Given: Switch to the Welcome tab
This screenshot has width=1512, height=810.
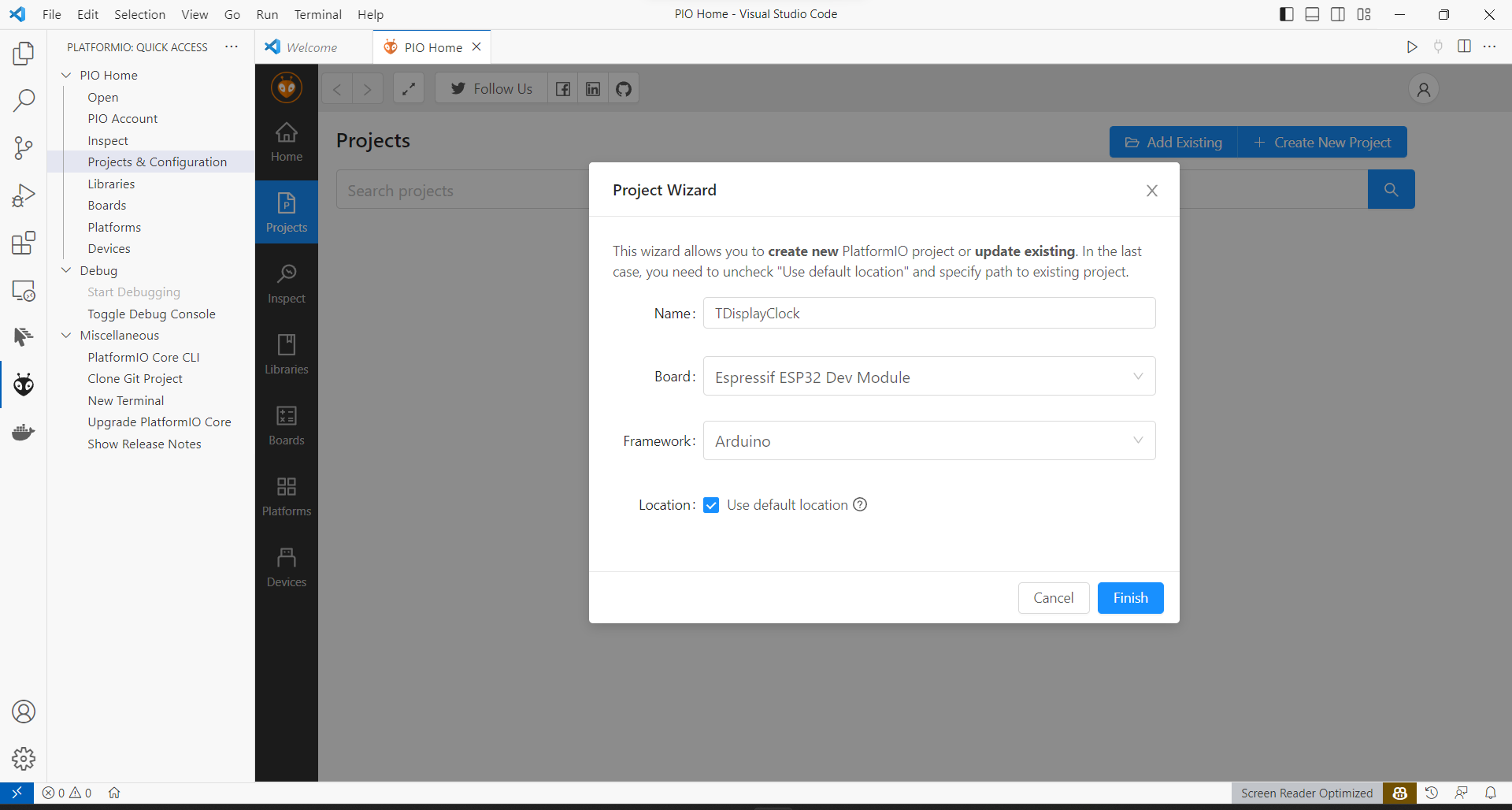Looking at the screenshot, I should coord(310,46).
